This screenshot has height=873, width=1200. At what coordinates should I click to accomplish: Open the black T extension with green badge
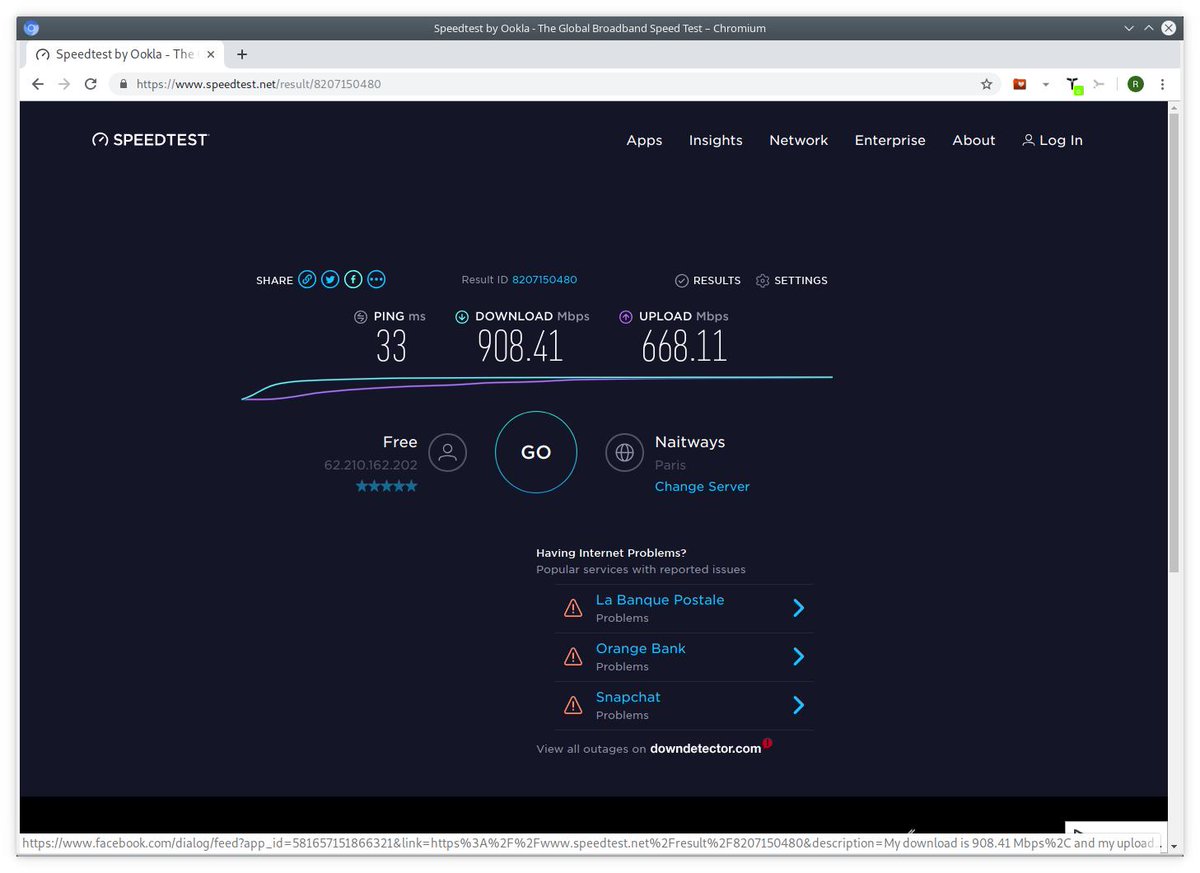(x=1073, y=85)
